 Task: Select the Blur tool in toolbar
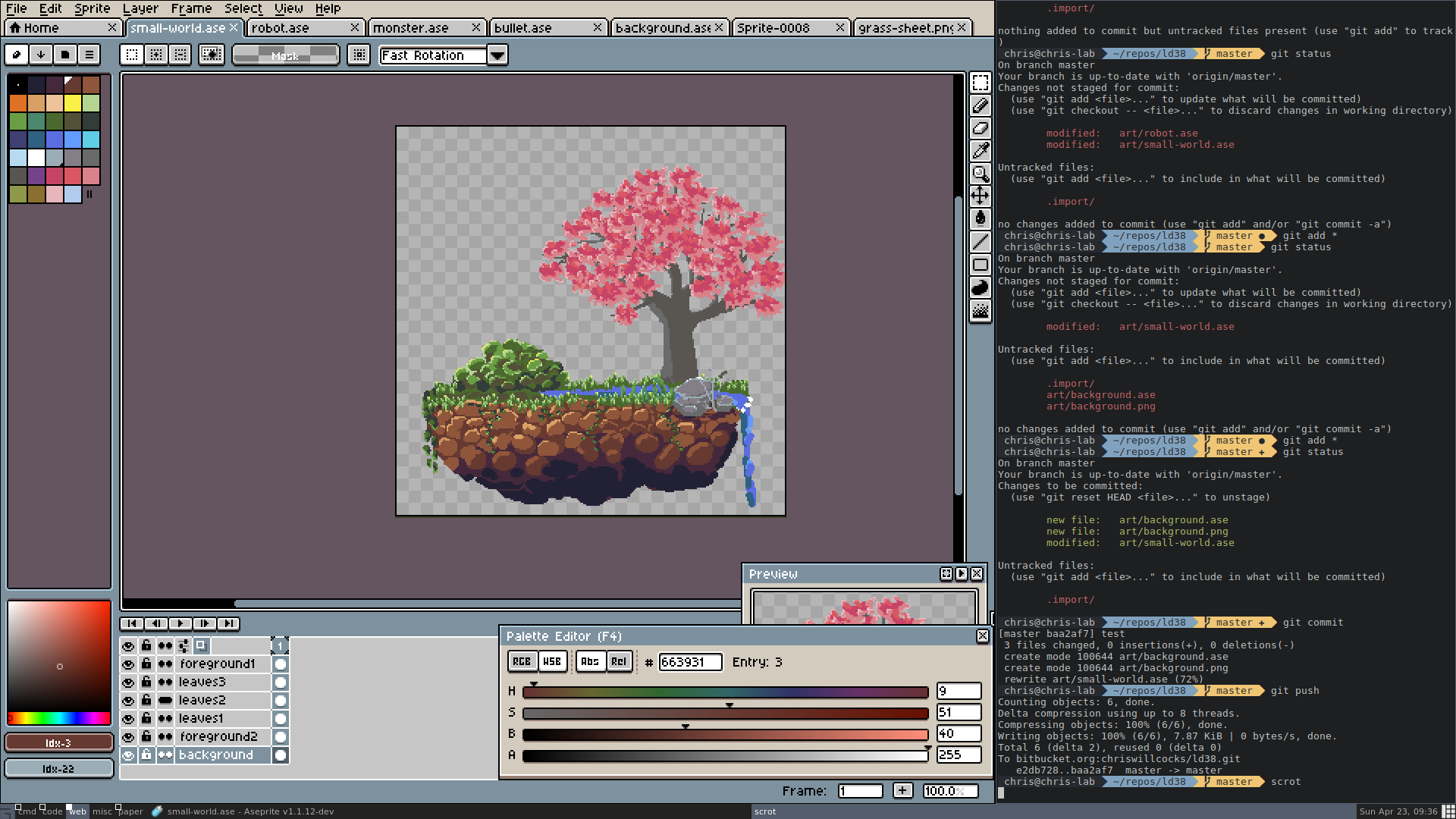pos(981,310)
